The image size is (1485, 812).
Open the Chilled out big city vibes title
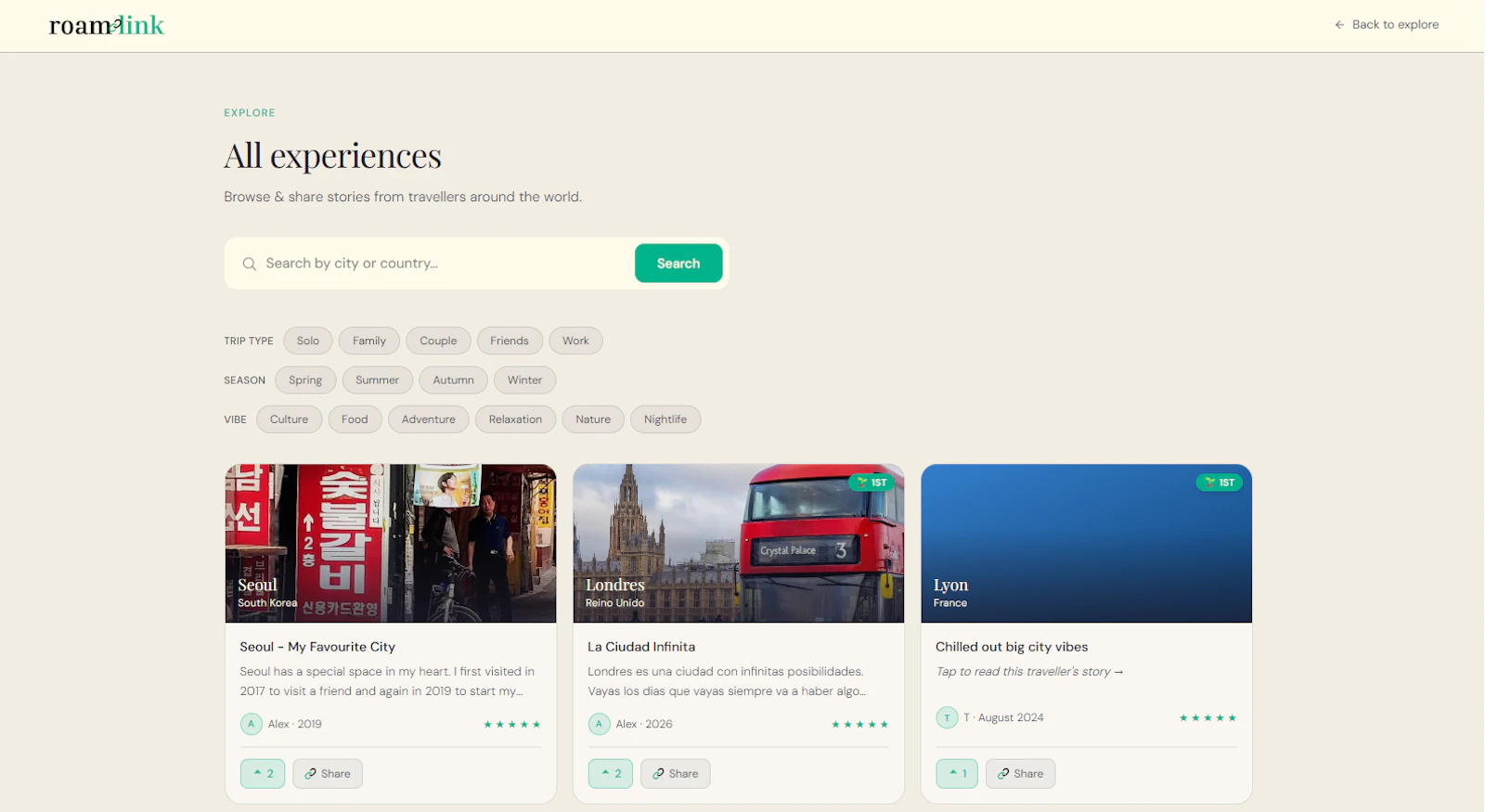click(x=1012, y=647)
